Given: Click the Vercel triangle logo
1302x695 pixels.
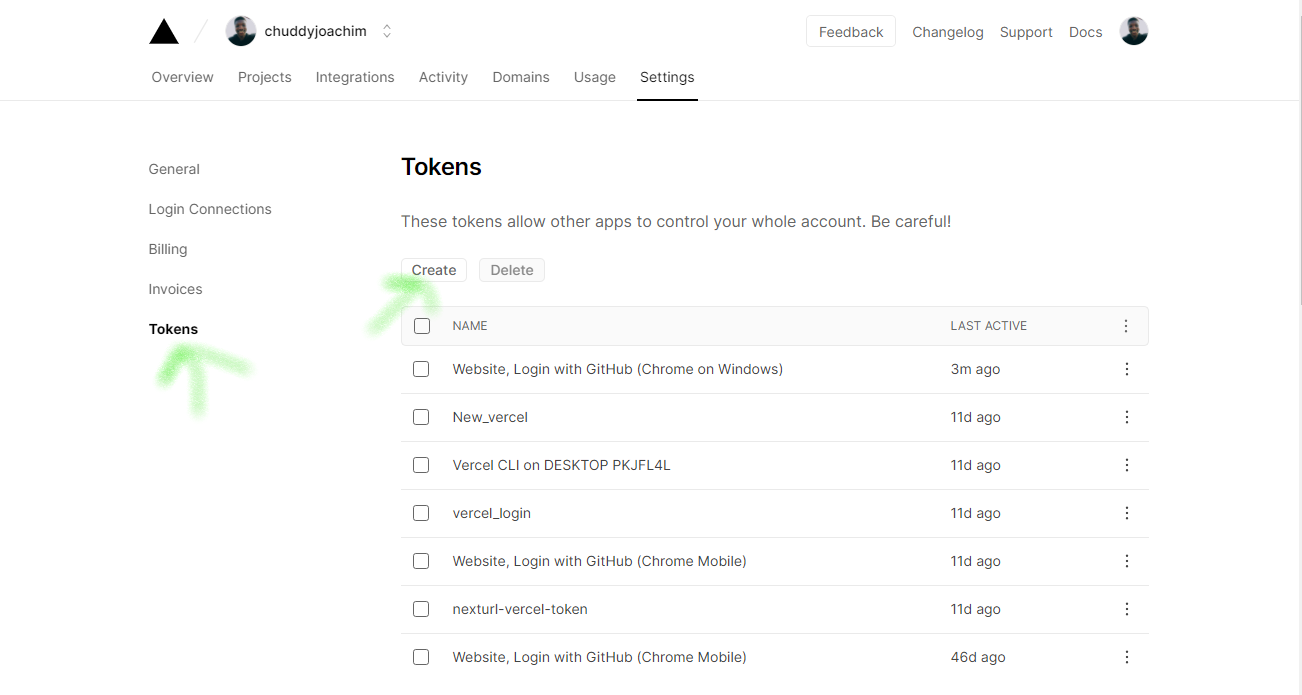Looking at the screenshot, I should click(x=163, y=30).
